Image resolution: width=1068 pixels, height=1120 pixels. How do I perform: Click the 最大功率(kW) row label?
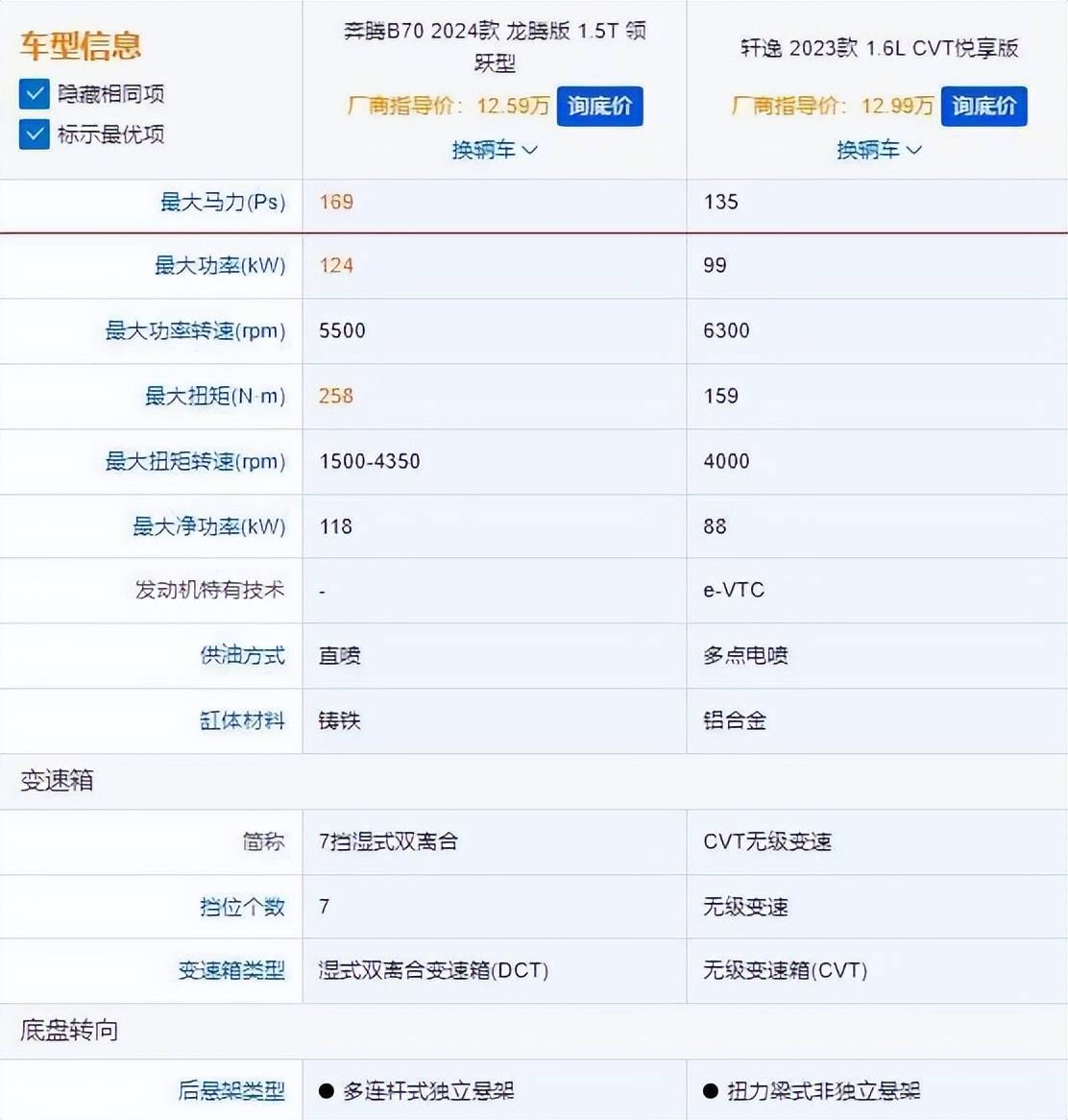pyautogui.click(x=221, y=266)
